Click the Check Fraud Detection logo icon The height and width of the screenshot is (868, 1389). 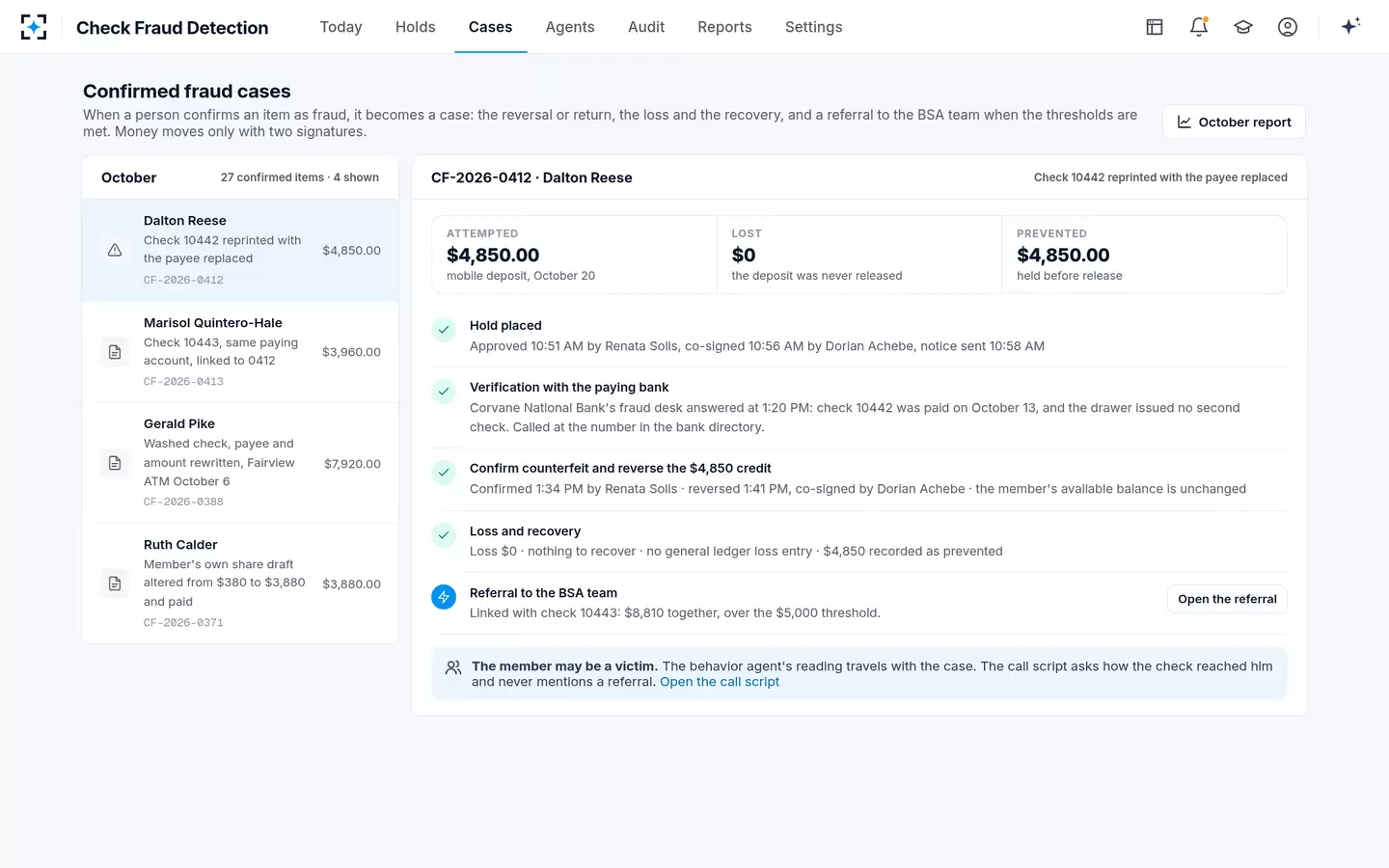[34, 27]
